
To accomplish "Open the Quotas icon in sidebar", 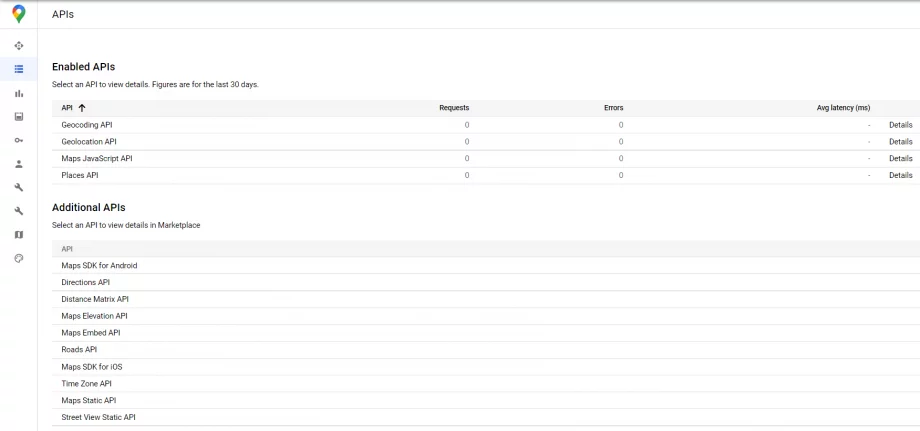I will coord(19,117).
